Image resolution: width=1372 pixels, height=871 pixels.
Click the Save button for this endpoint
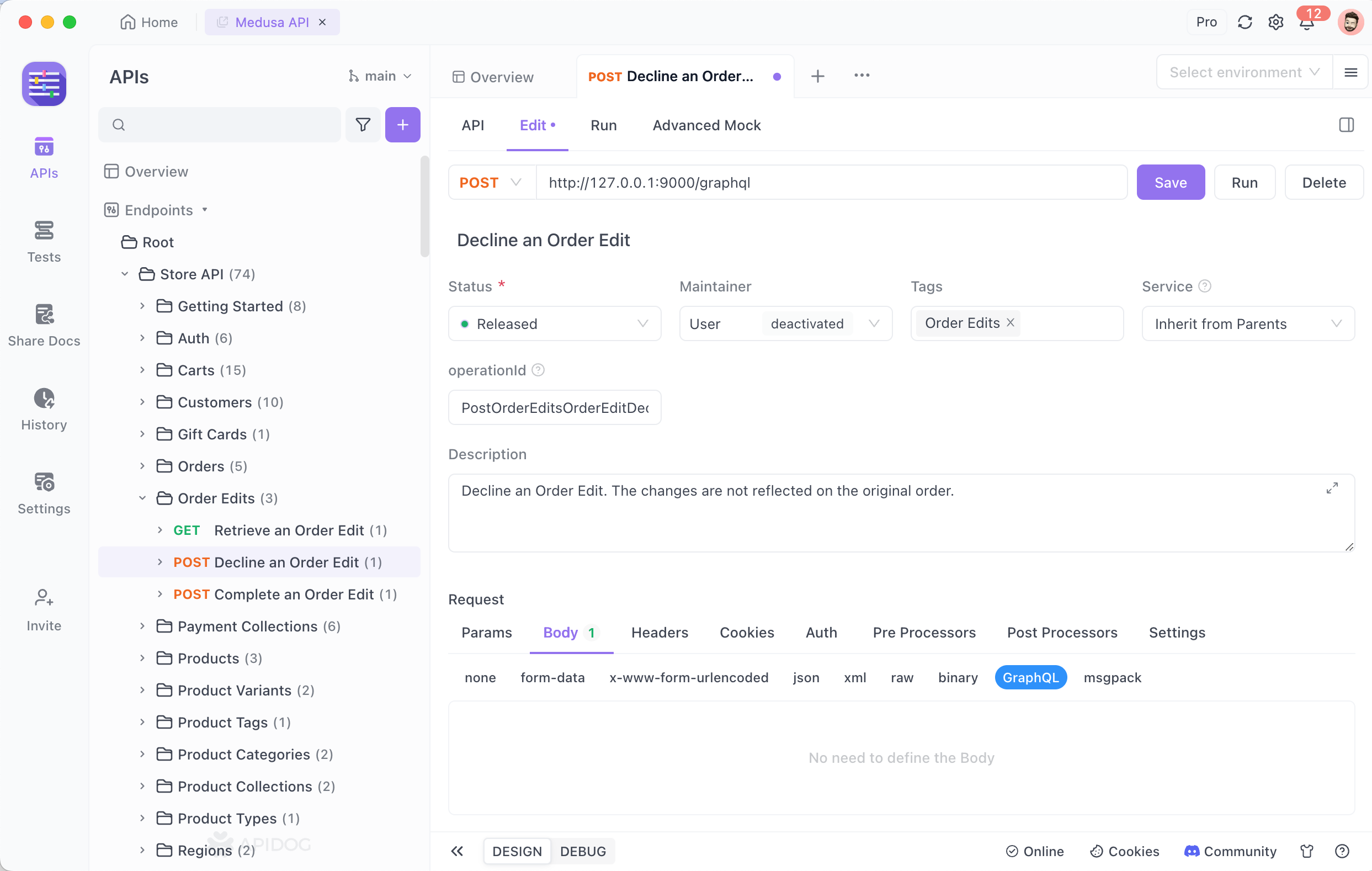(x=1171, y=182)
